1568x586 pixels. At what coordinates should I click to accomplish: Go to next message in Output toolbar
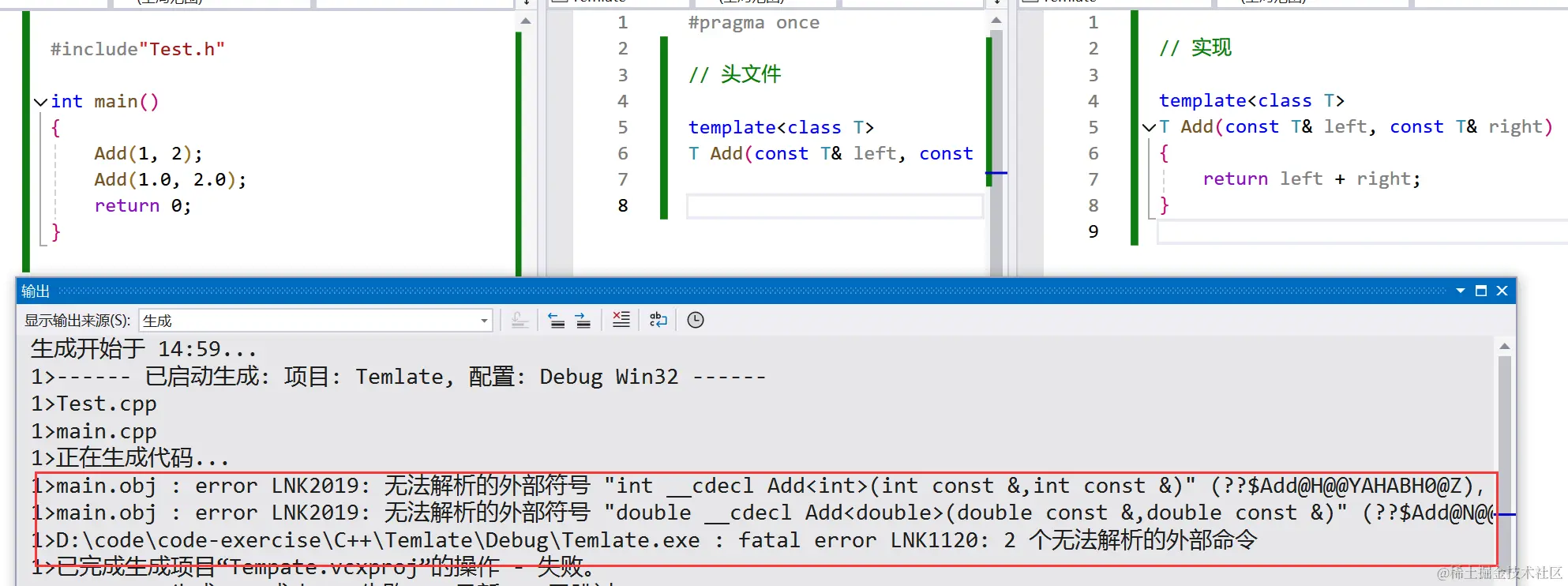pyautogui.click(x=583, y=320)
